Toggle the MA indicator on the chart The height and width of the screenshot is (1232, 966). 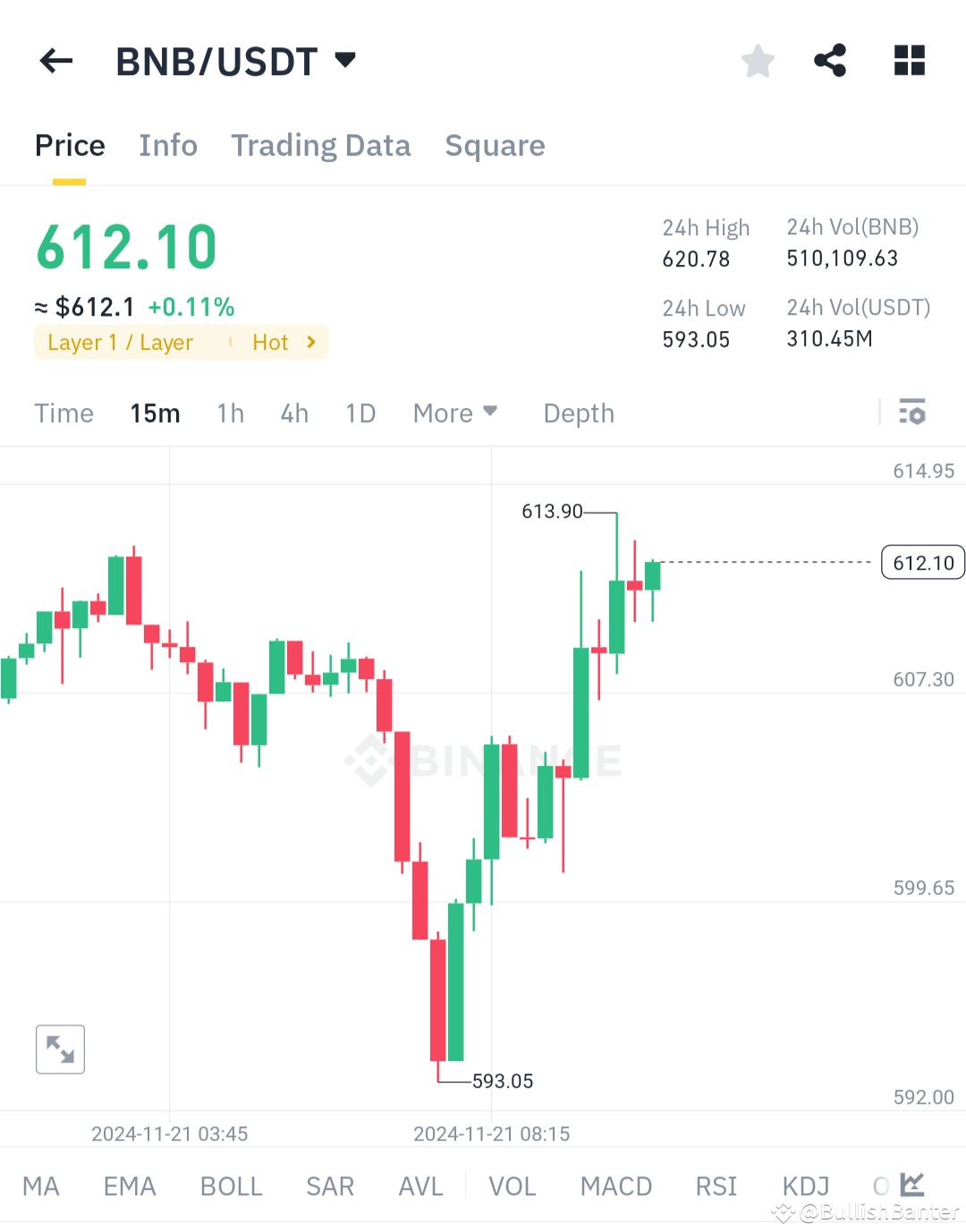coord(40,1185)
